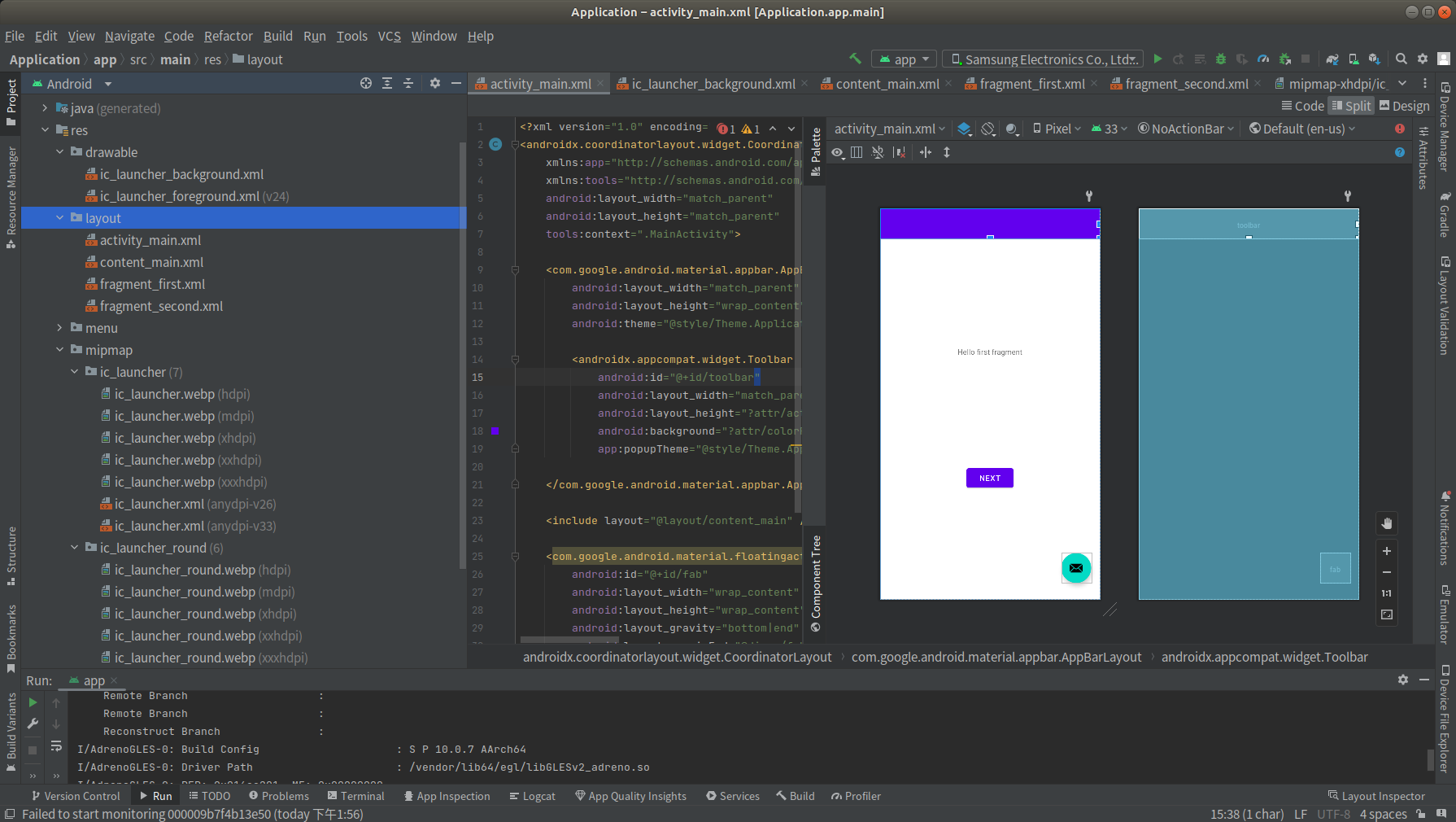Screen dimensions: 1456x822
Task: Toggle the Attributes side panel
Action: click(x=1423, y=158)
